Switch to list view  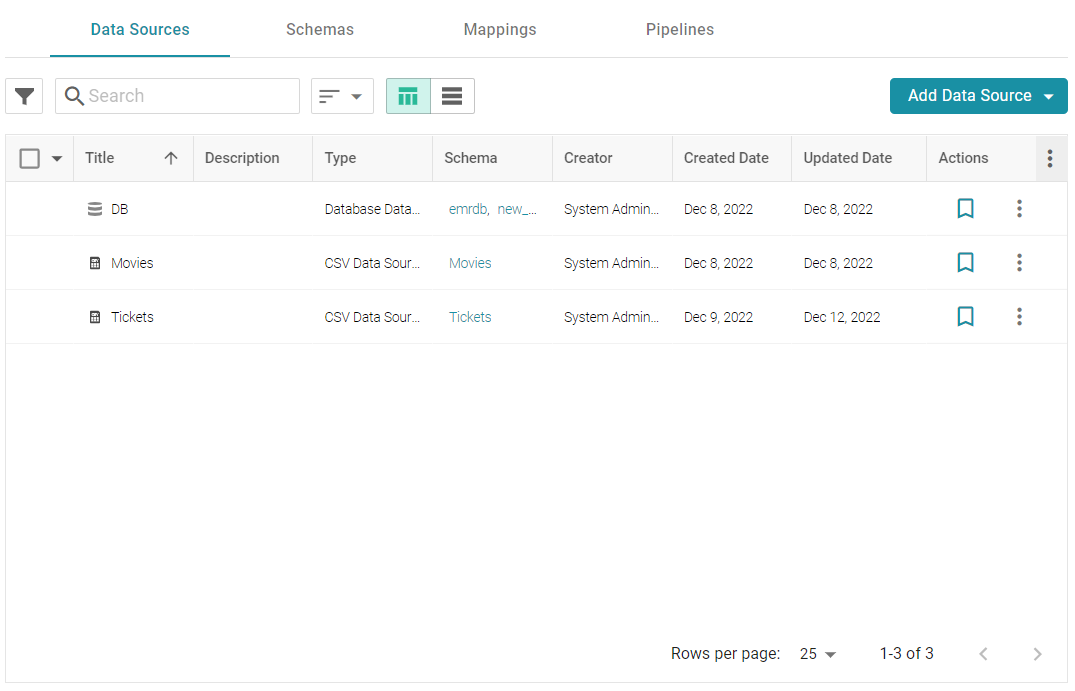click(x=452, y=96)
